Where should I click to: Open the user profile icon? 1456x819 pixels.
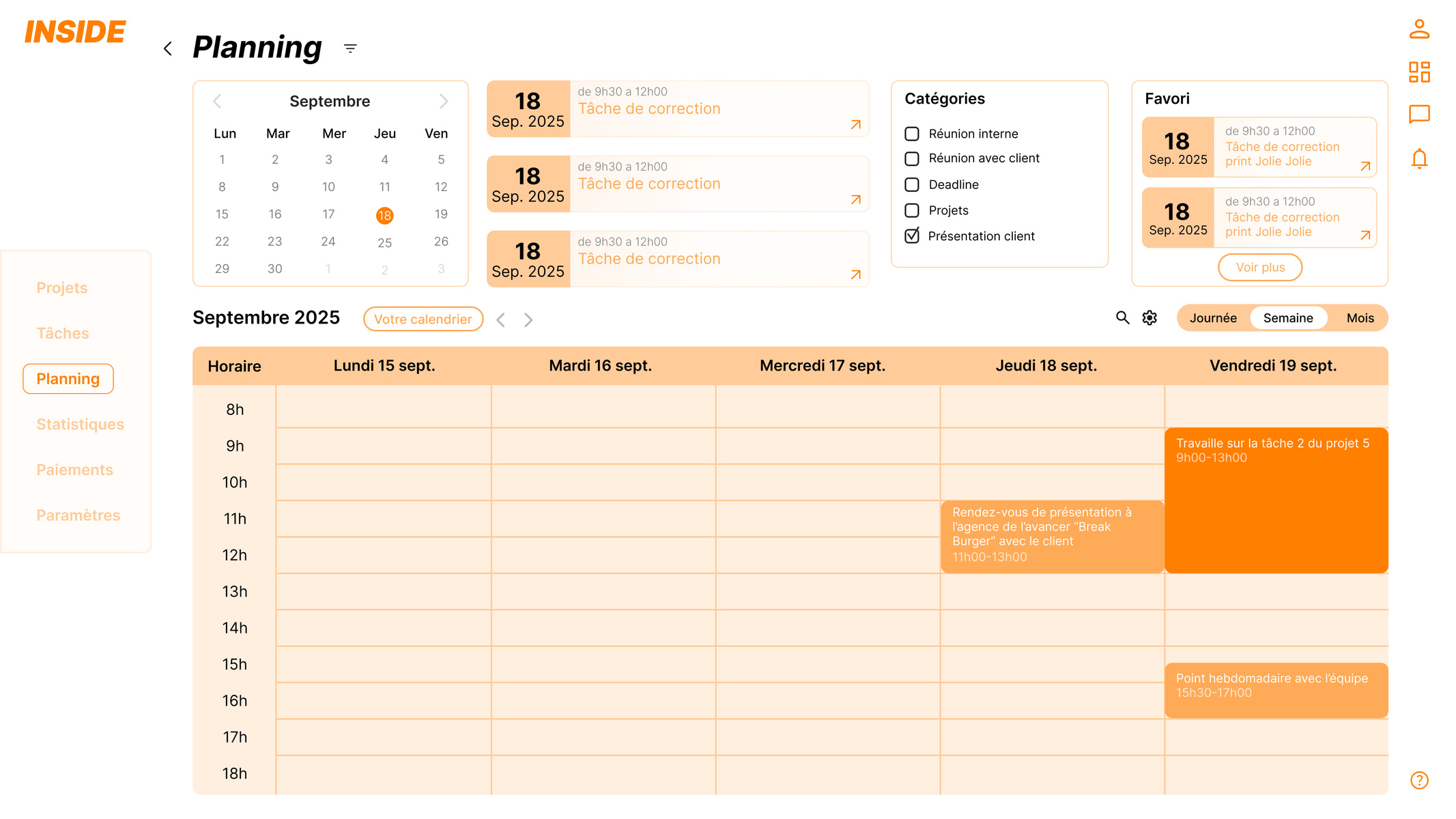[x=1419, y=29]
